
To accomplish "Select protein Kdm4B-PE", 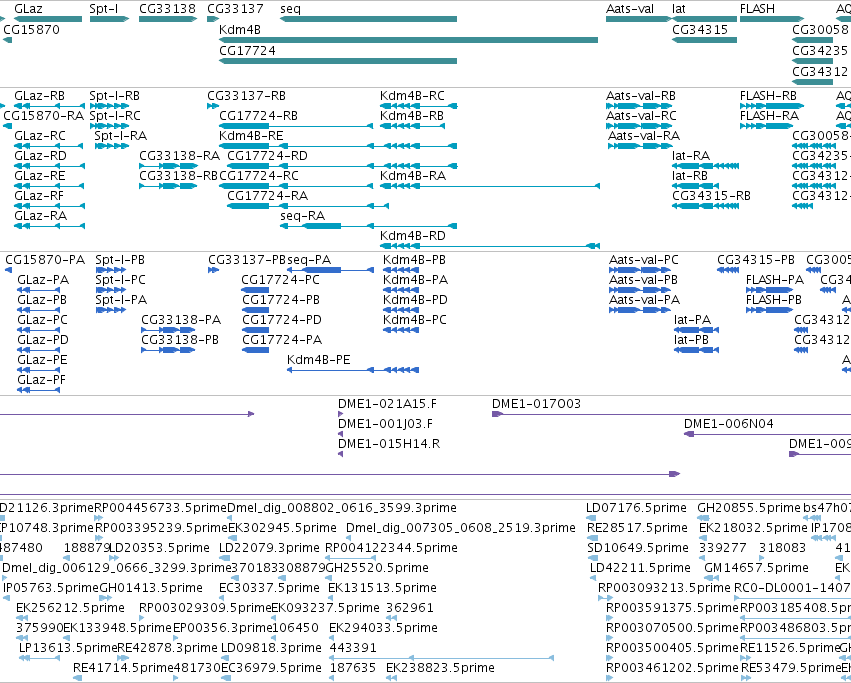I will [x=353, y=370].
